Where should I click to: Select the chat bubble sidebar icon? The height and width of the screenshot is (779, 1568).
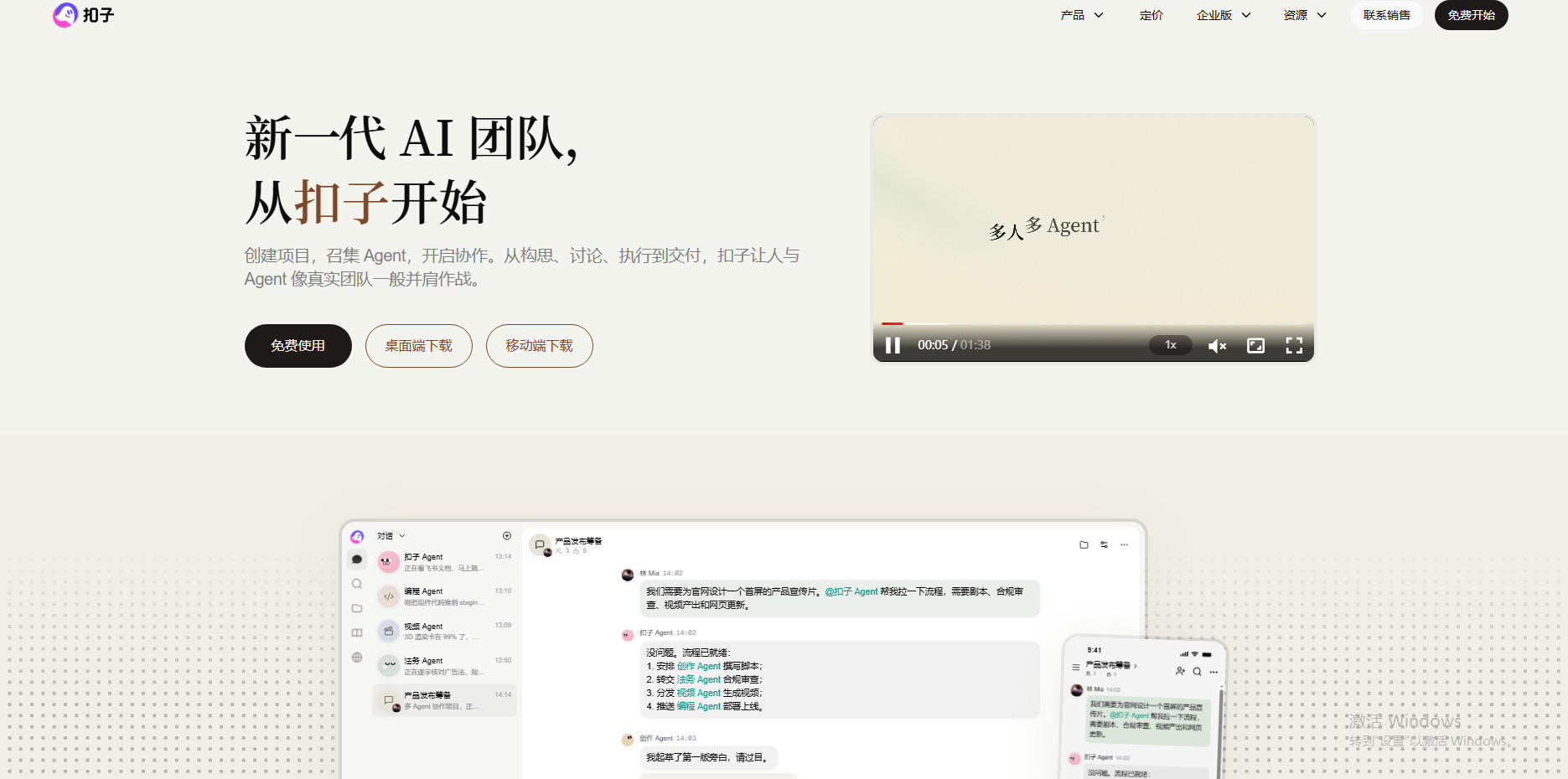click(357, 560)
